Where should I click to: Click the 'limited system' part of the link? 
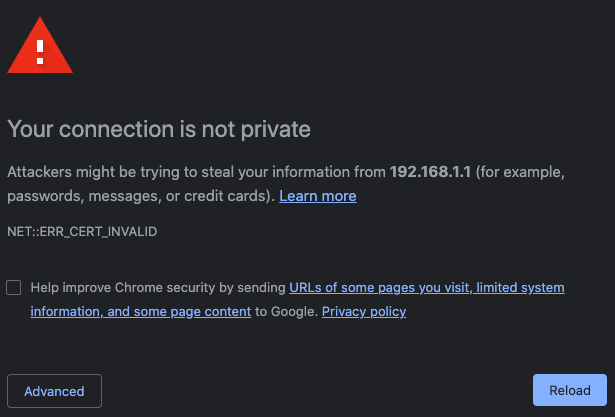tap(520, 288)
